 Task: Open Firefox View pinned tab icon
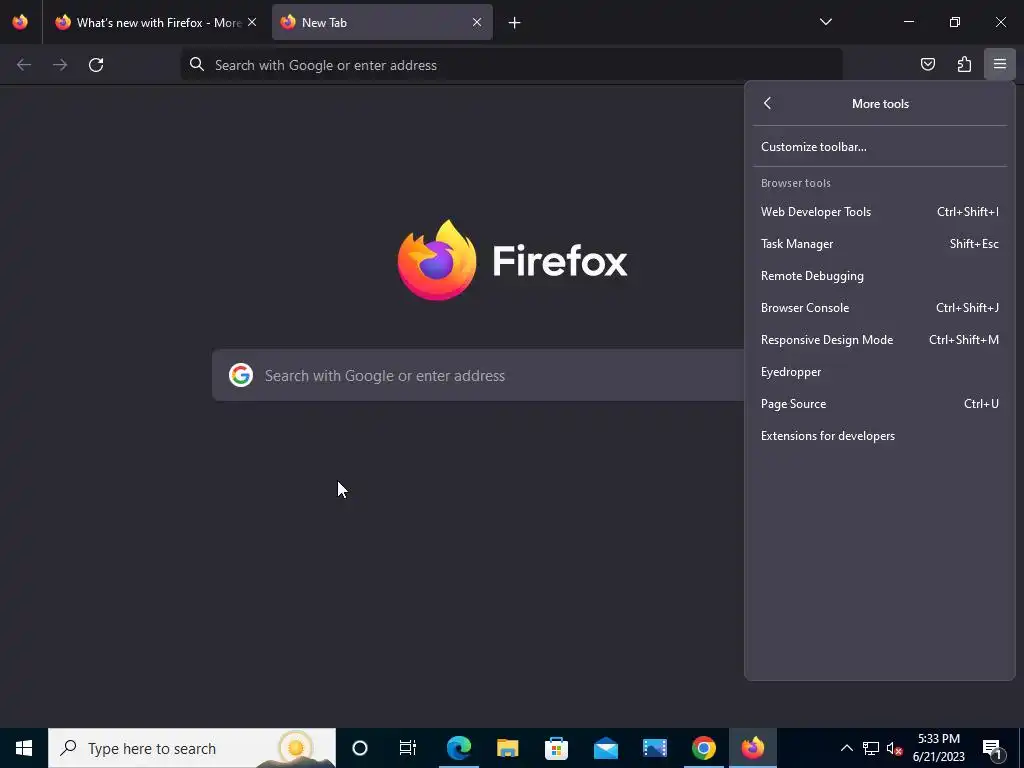(20, 22)
